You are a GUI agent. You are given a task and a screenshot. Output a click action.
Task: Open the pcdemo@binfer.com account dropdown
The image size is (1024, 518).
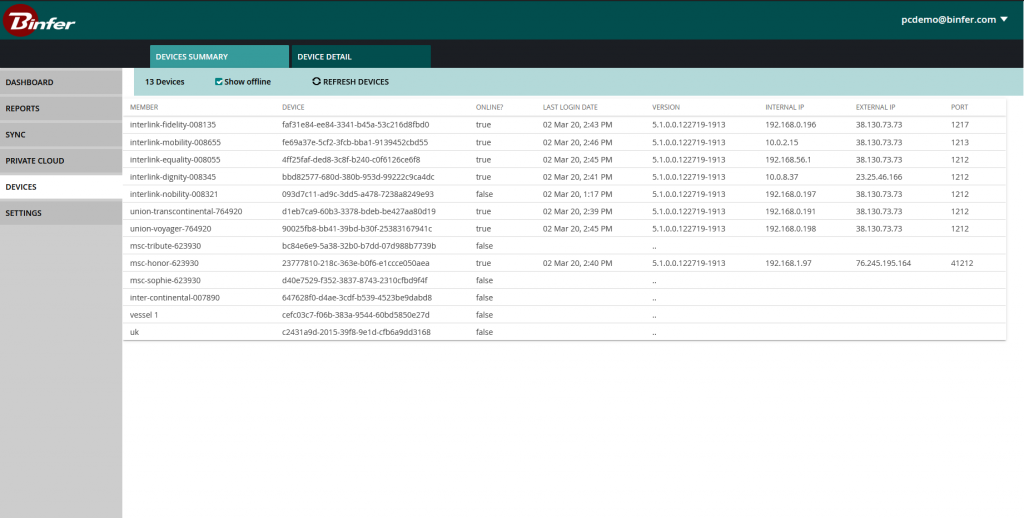pyautogui.click(x=955, y=20)
